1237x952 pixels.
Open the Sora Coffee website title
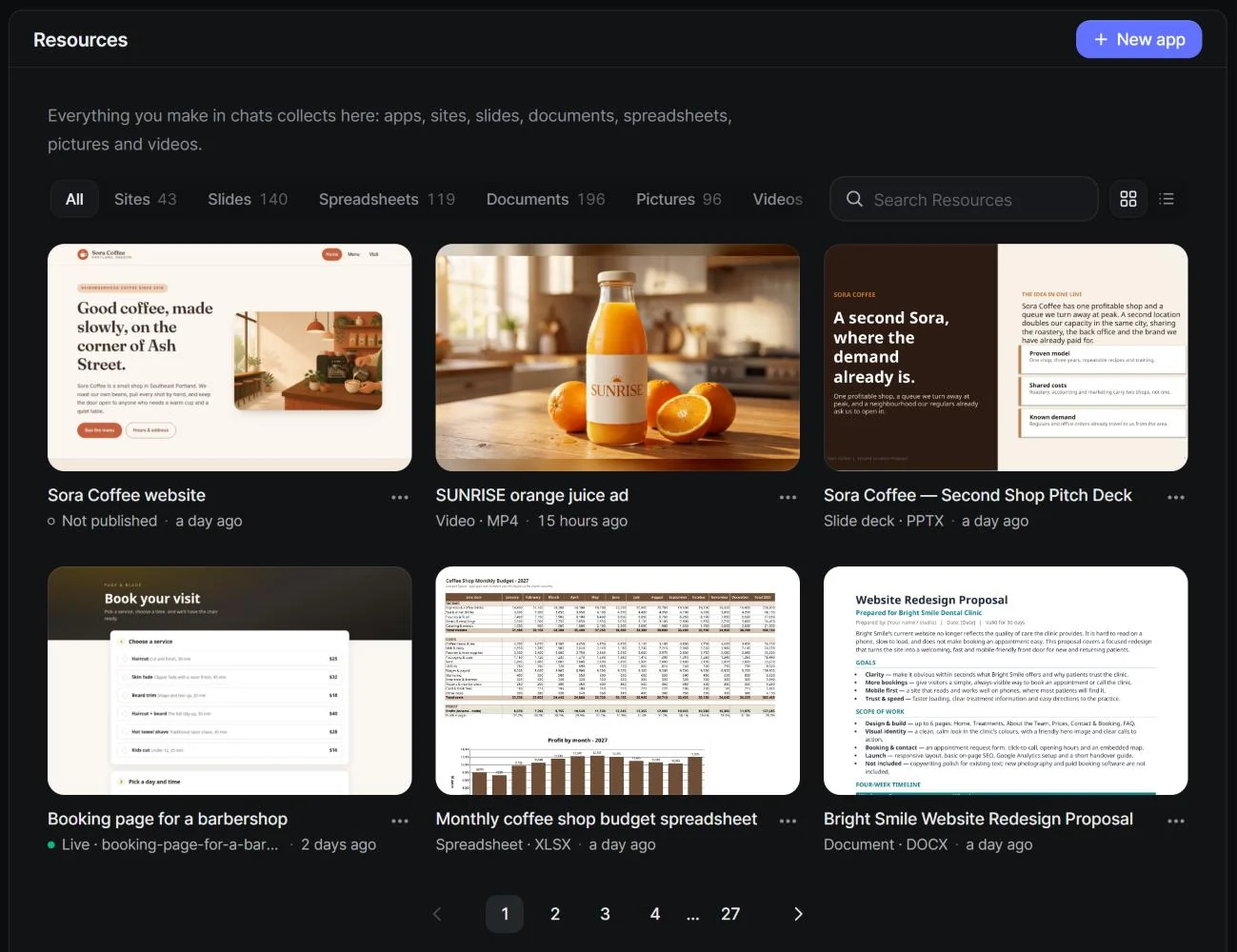[127, 495]
